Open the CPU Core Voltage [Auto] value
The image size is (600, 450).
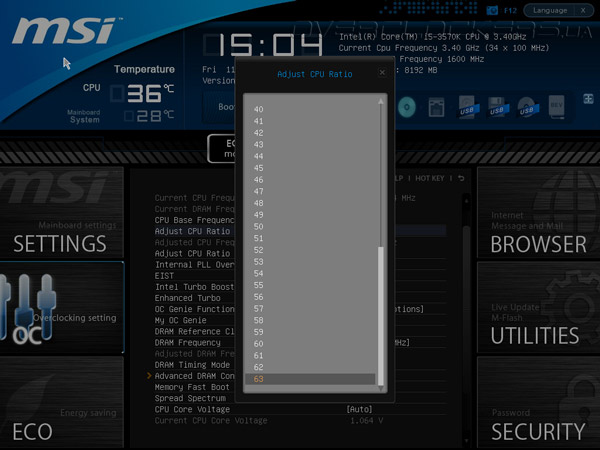pos(359,409)
